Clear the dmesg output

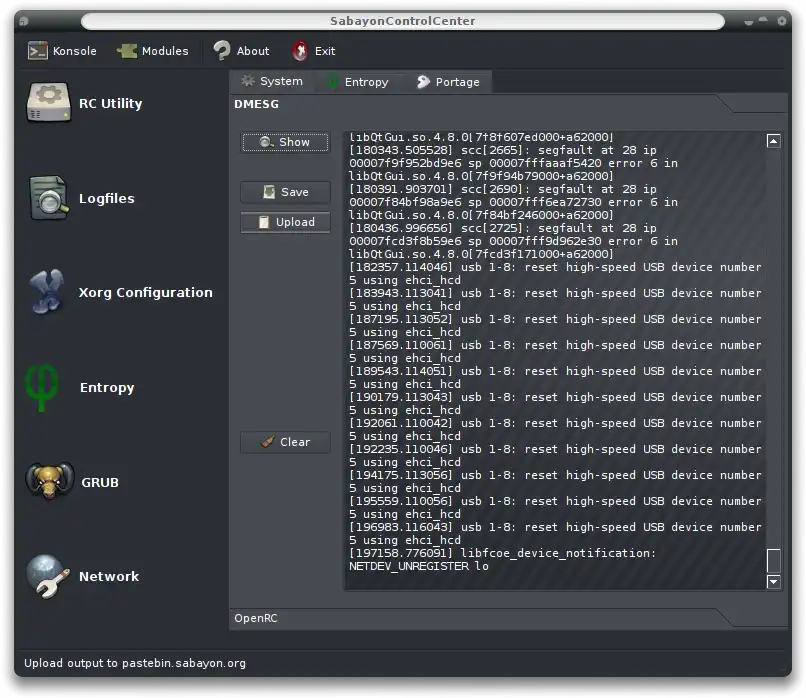(x=285, y=442)
